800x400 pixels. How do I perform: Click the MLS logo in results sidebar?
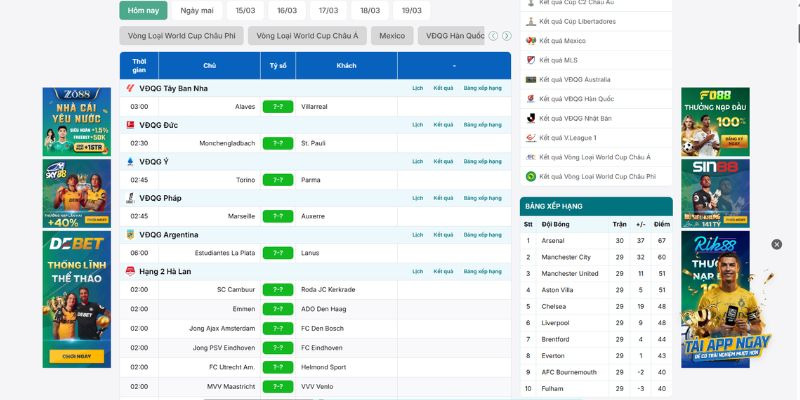coord(530,60)
